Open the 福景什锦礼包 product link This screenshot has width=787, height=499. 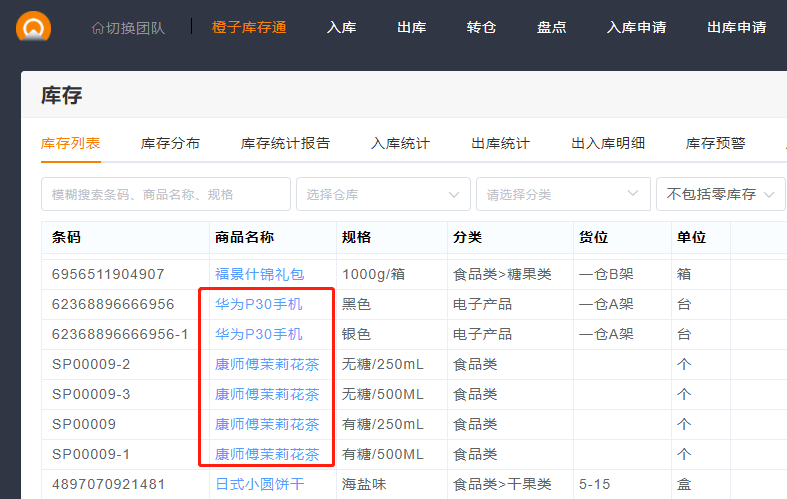(259, 274)
